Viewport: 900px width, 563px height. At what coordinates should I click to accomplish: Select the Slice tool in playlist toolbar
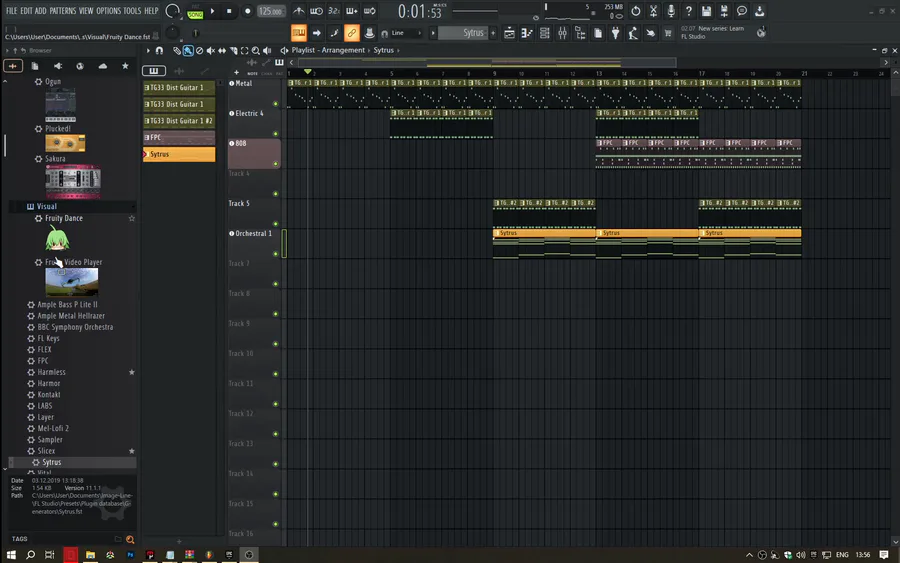(x=233, y=51)
